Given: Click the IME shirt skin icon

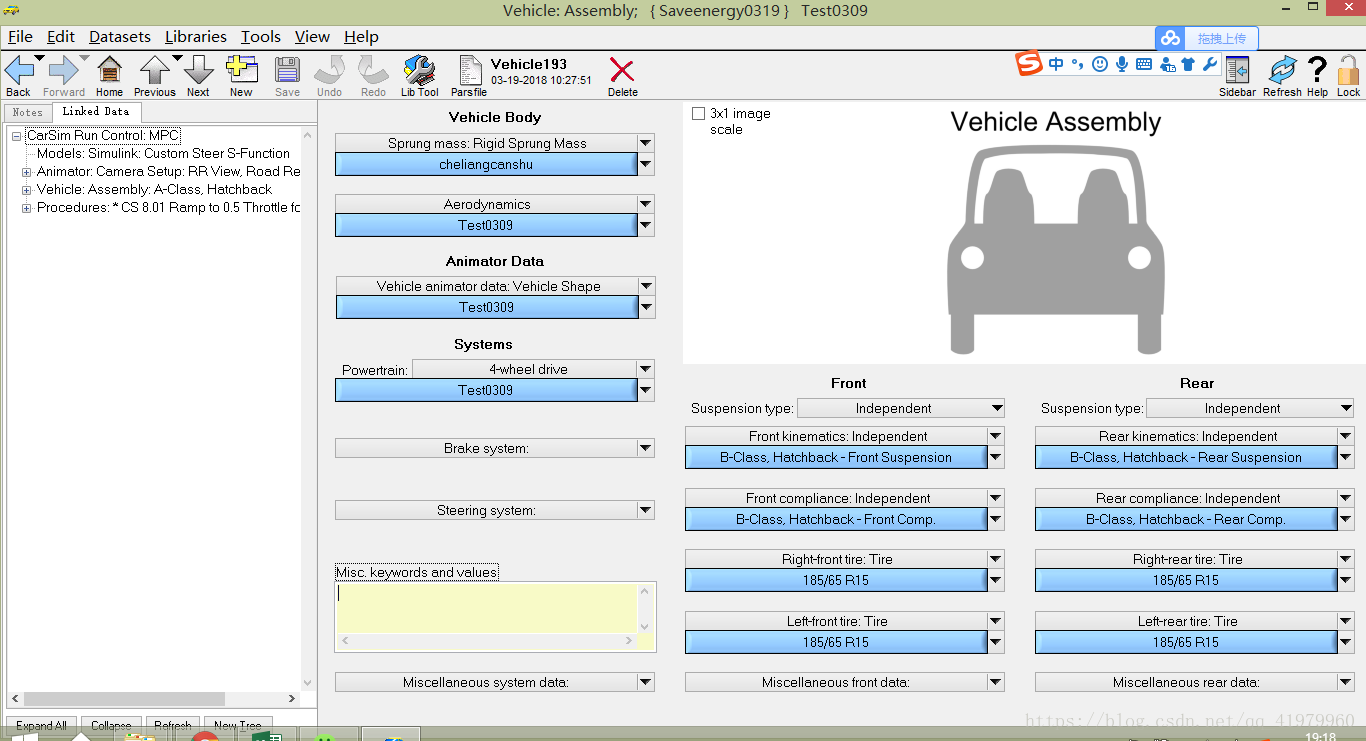Looking at the screenshot, I should click(x=1188, y=64).
